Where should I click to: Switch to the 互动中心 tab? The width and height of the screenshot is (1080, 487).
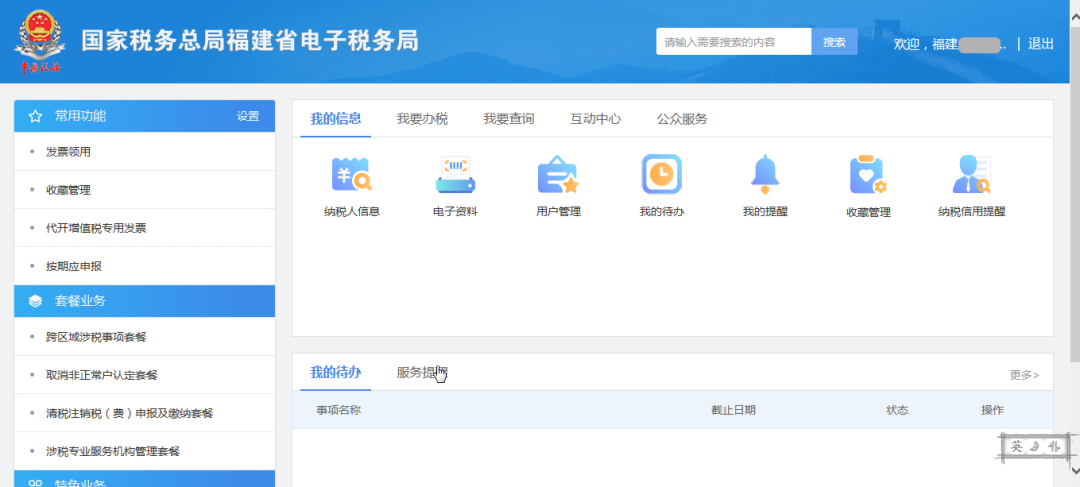596,118
